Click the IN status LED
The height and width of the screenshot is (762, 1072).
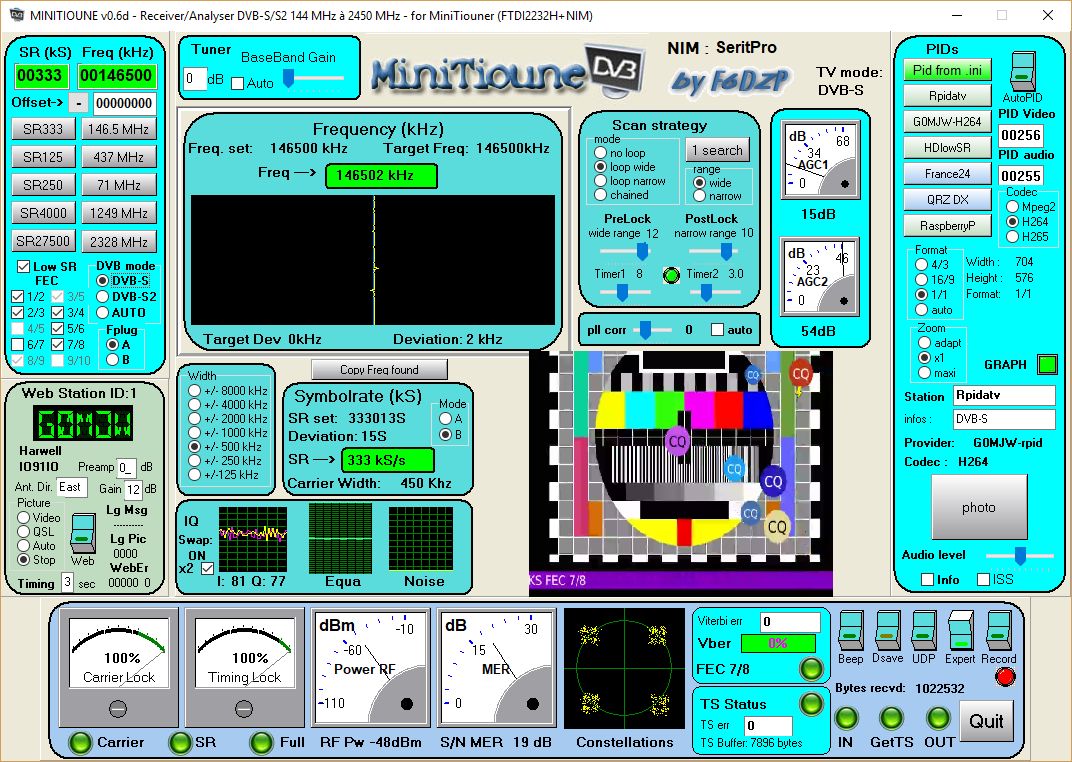(846, 718)
